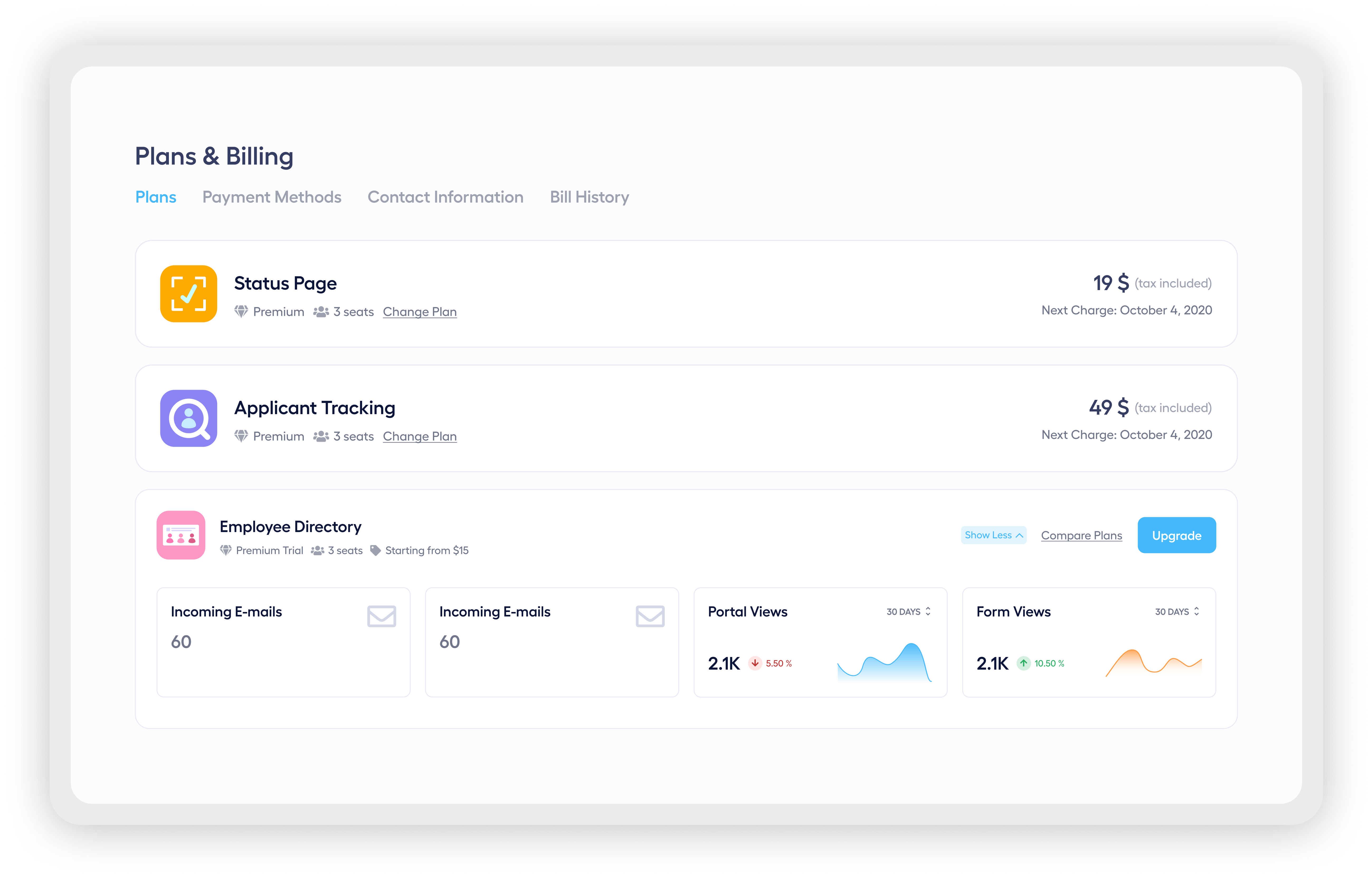1372x878 pixels.
Task: Click the seats icon in Status Page row
Action: click(321, 312)
